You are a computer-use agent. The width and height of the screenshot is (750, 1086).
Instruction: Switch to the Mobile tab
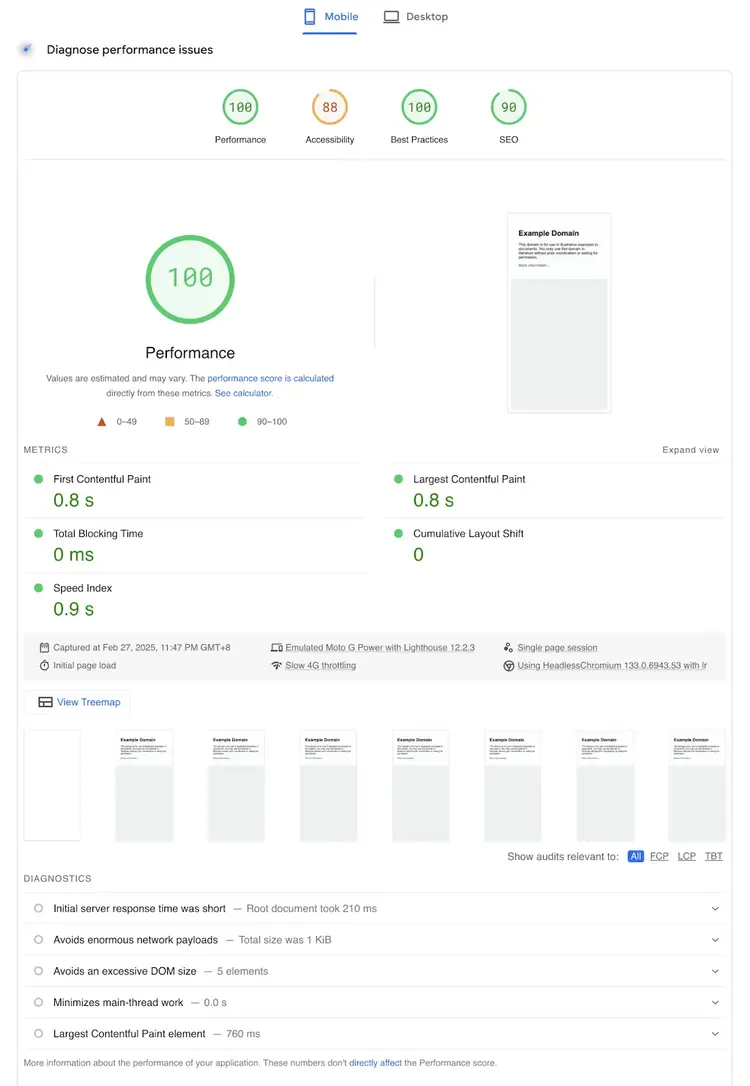[x=330, y=17]
